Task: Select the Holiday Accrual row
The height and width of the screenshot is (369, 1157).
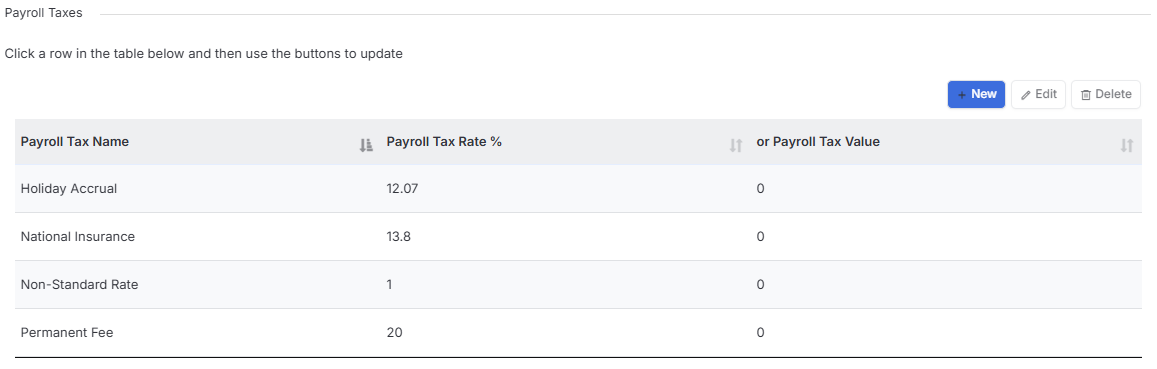Action: 578,188
